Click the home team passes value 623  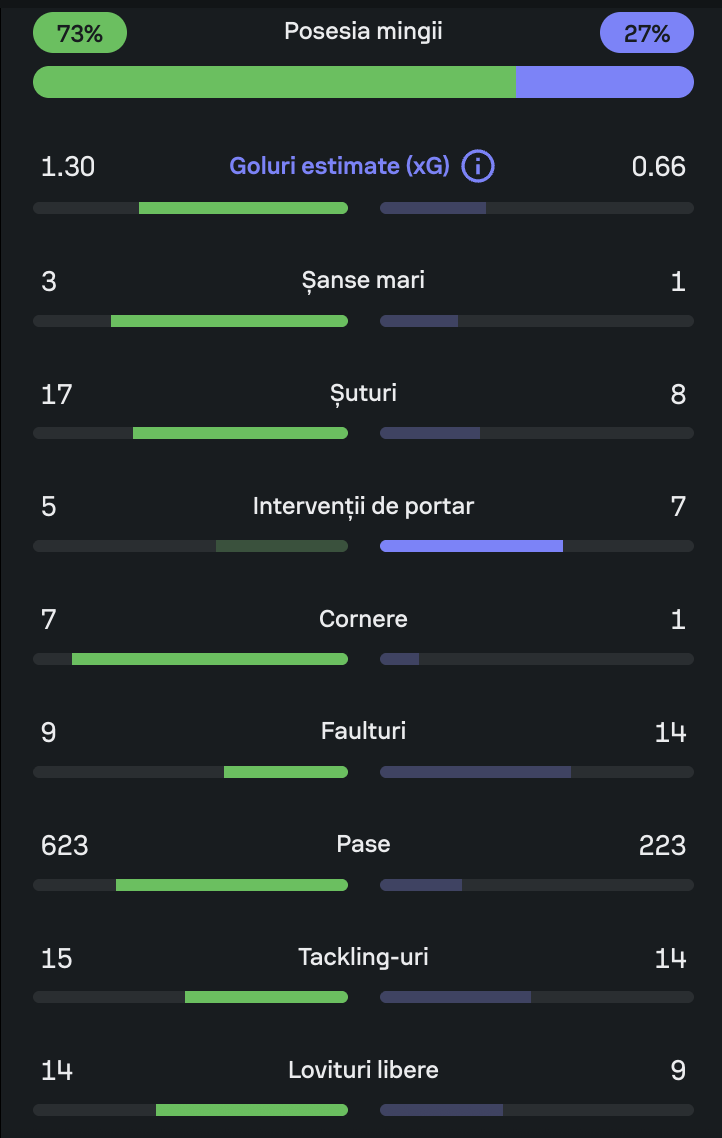(x=65, y=845)
